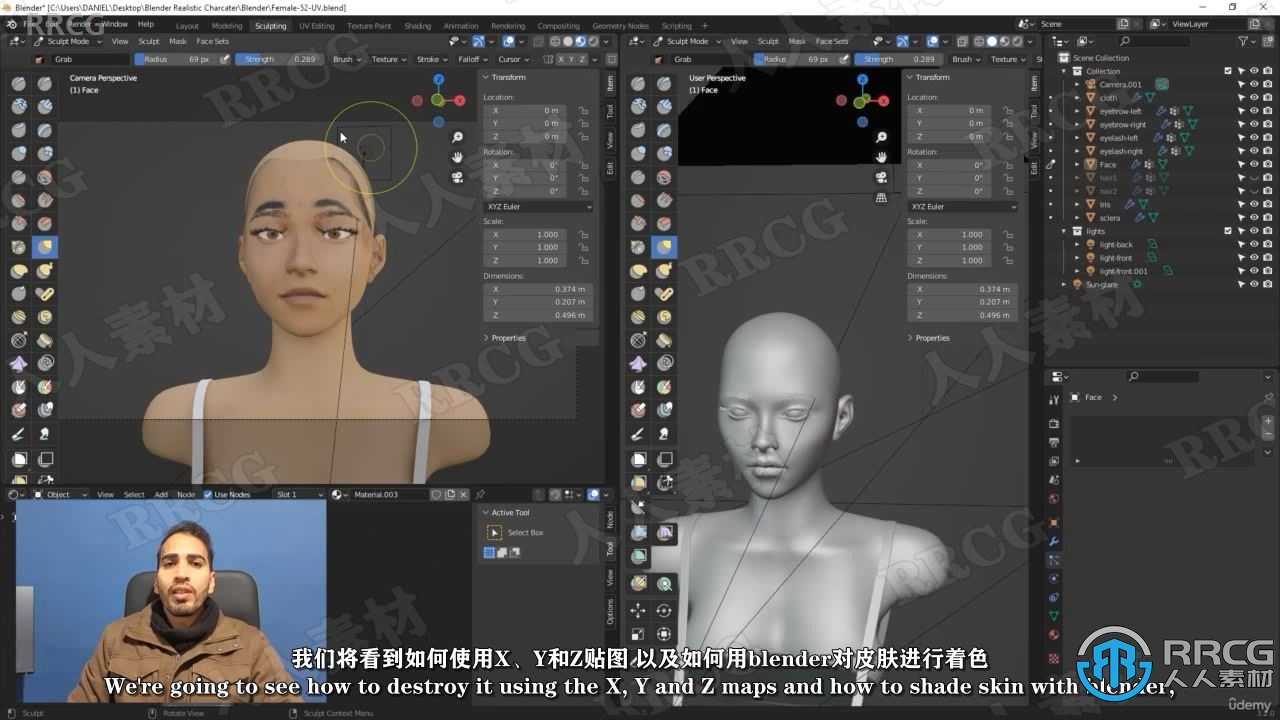Toggle radius pressure sensitivity in left header
The width and height of the screenshot is (1280, 720).
[x=226, y=59]
